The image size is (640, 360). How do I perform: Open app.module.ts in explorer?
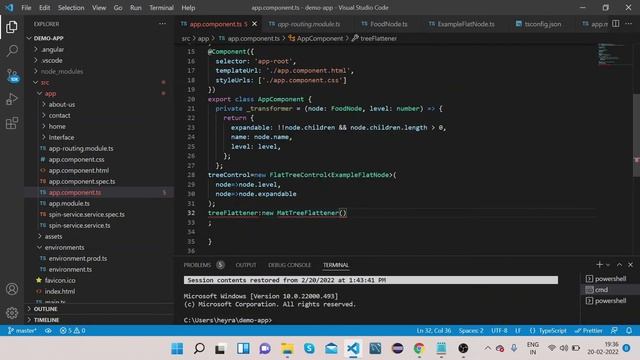point(69,203)
